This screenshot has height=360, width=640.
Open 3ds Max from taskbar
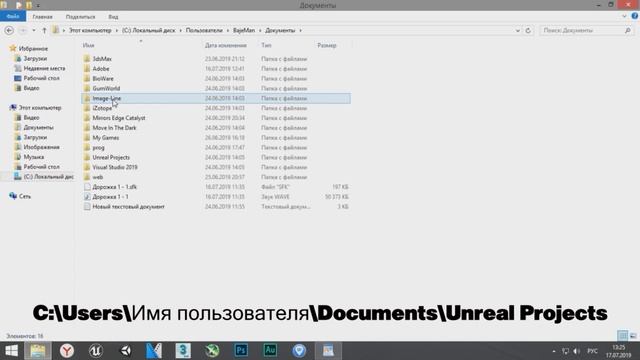(x=183, y=351)
